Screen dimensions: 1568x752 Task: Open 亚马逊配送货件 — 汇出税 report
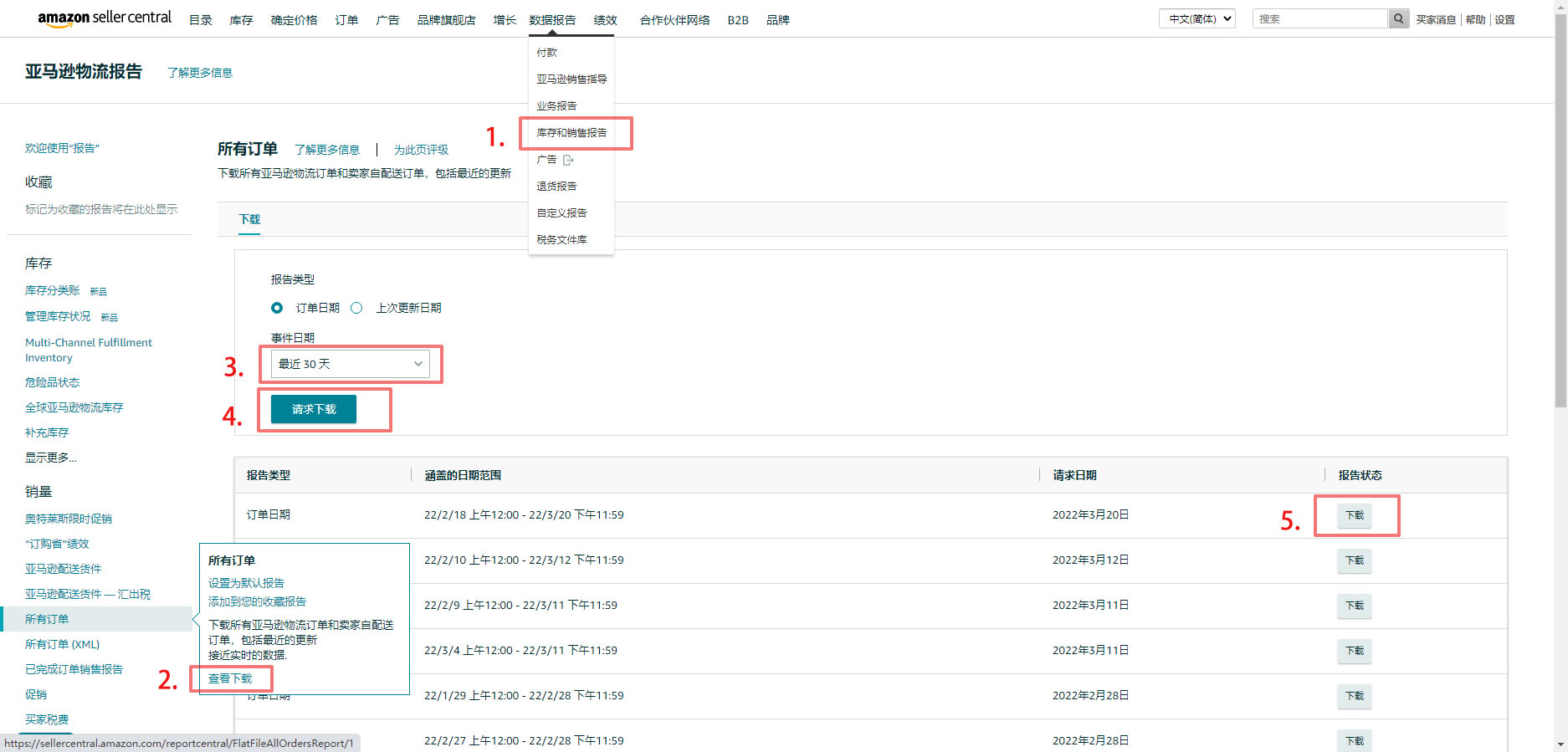(88, 594)
